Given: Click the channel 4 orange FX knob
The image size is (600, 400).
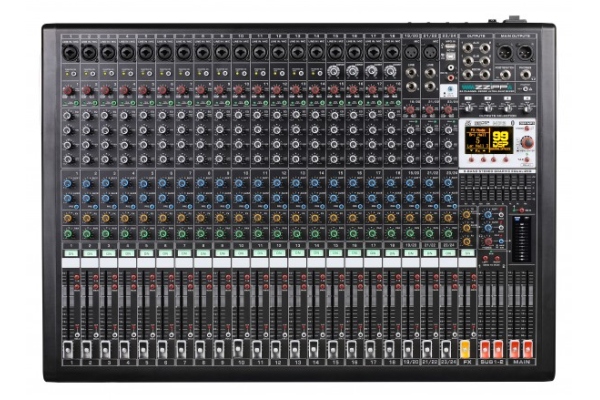Looking at the screenshot, I should click(x=124, y=218).
